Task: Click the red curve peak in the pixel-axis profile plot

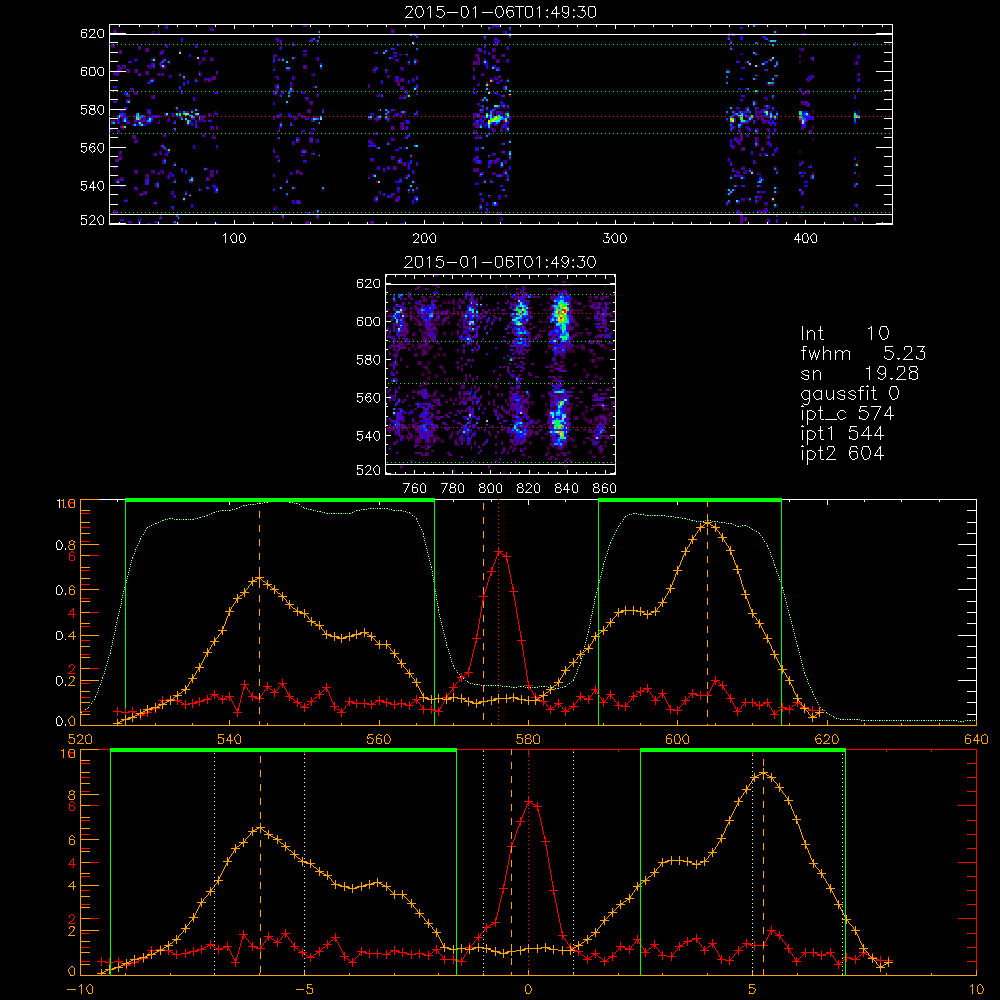Action: click(499, 550)
